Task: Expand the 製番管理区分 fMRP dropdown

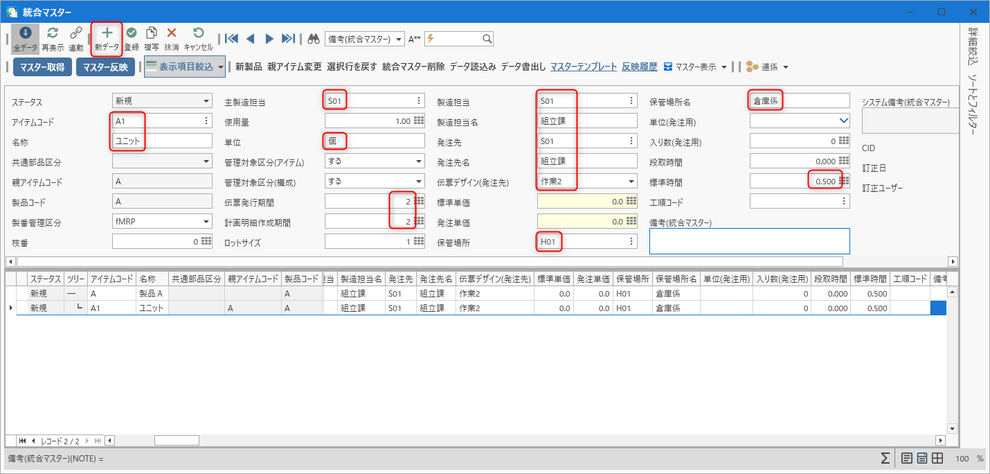Action: pos(162,222)
